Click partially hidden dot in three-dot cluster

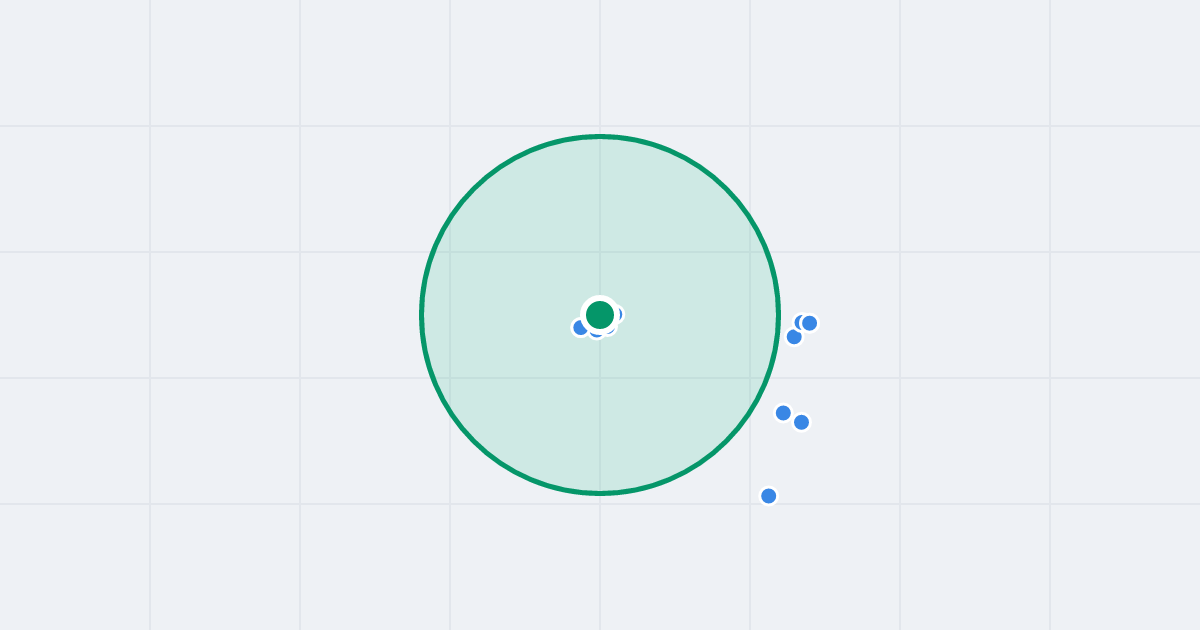click(x=799, y=322)
